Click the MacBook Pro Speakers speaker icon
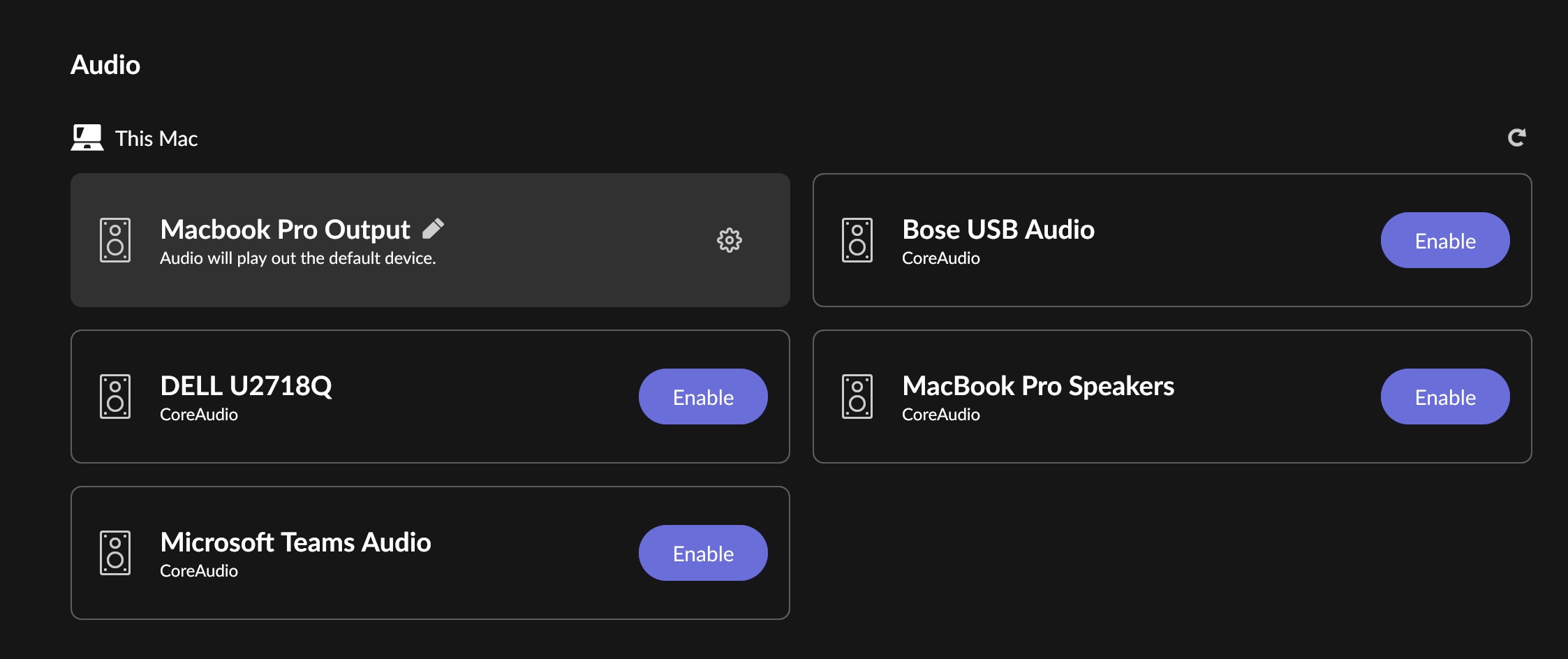This screenshot has height=659, width=1568. [857, 397]
